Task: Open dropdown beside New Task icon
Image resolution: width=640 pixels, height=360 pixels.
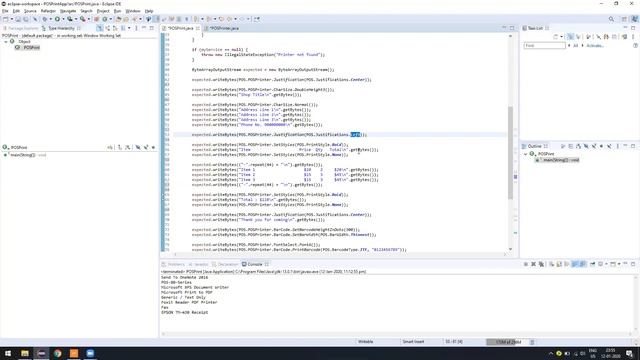Action: [x=561, y=37]
